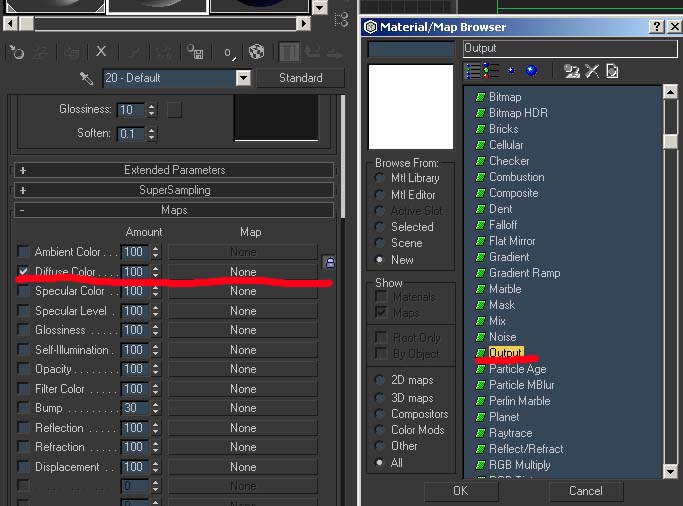Adjust the Bump amount spinner
Screen dimensions: 683x506
click(156, 408)
